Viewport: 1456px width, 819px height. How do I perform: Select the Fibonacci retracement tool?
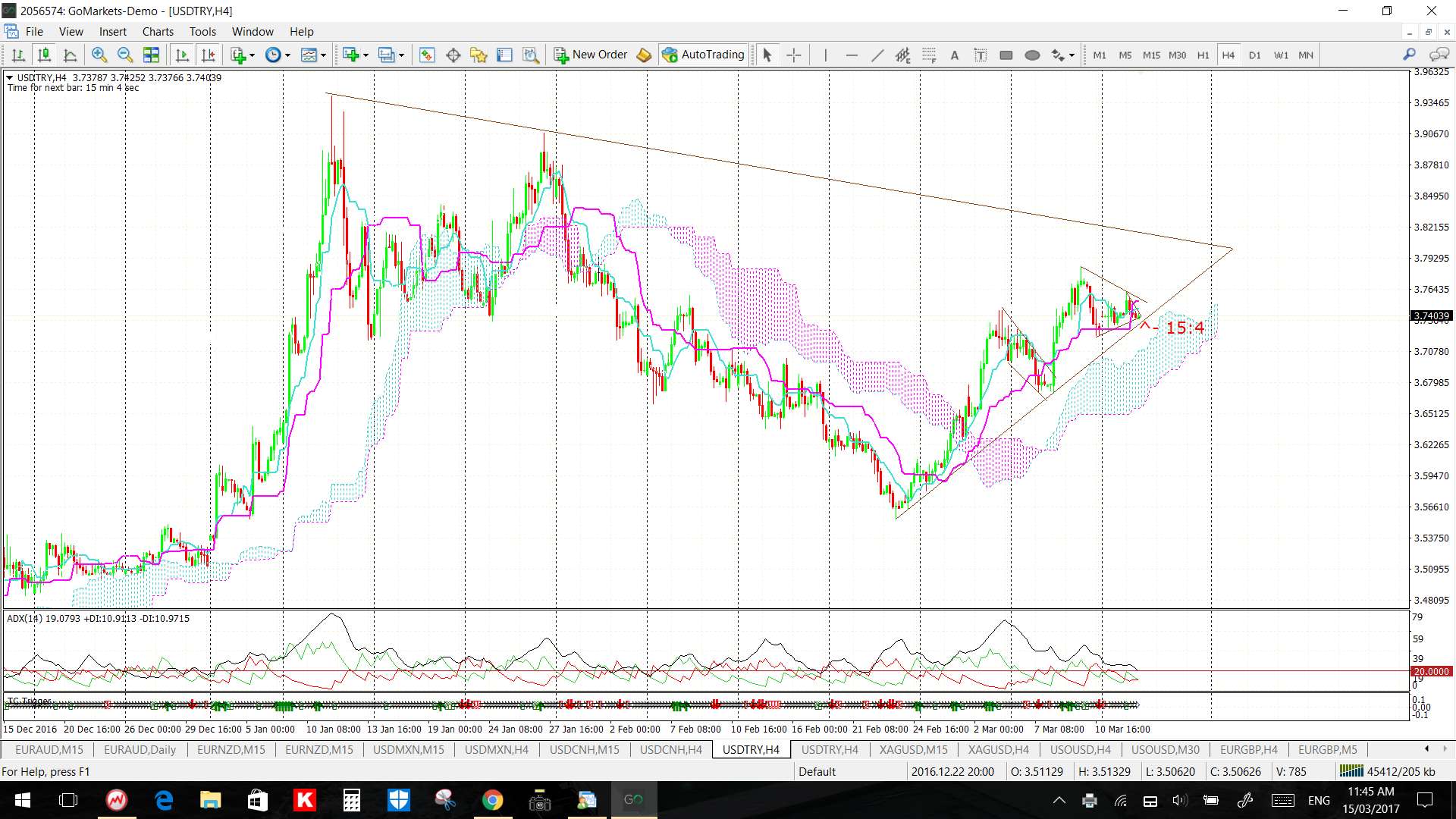pyautogui.click(x=929, y=55)
